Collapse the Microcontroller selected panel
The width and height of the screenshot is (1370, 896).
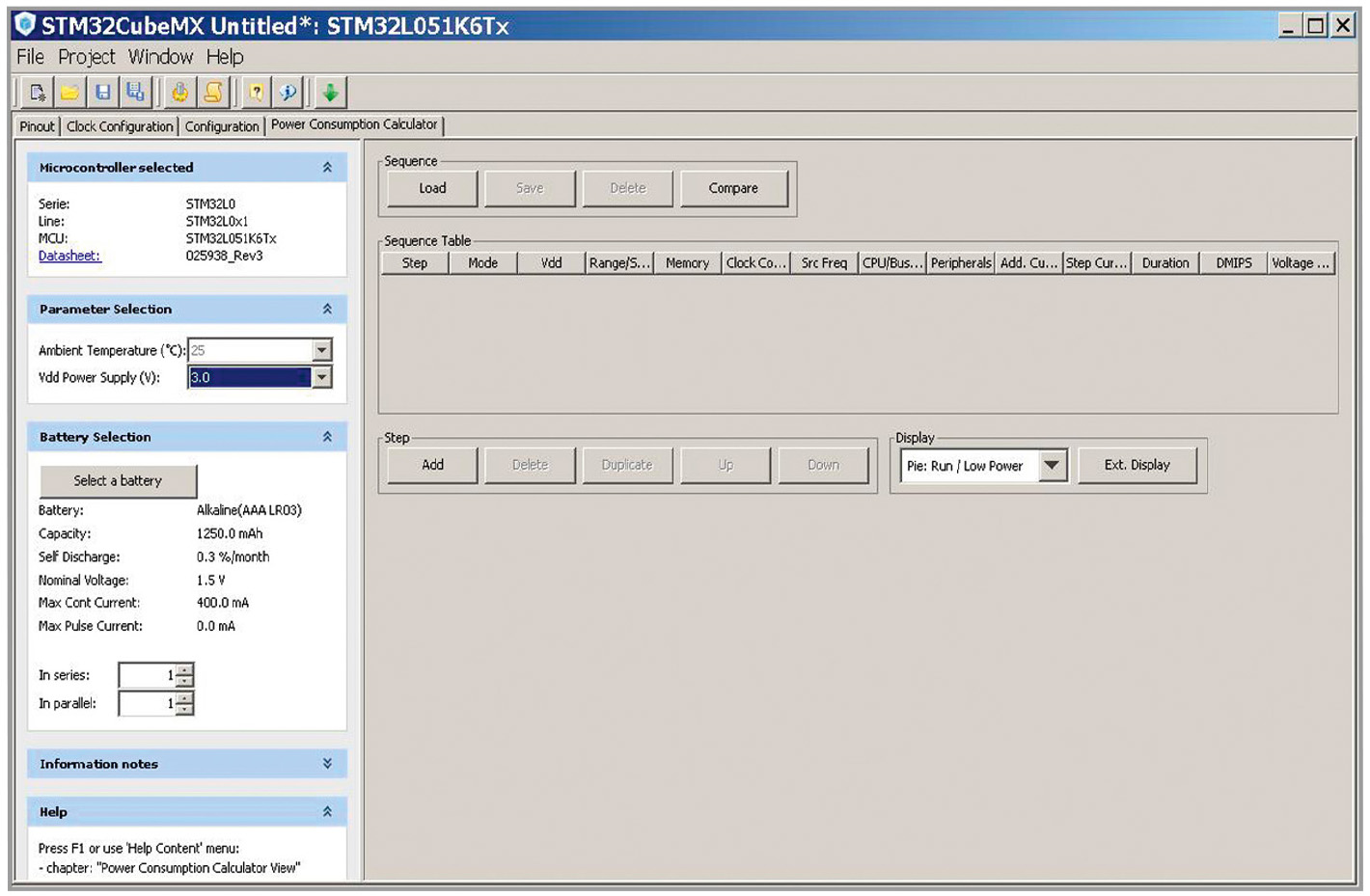click(327, 168)
